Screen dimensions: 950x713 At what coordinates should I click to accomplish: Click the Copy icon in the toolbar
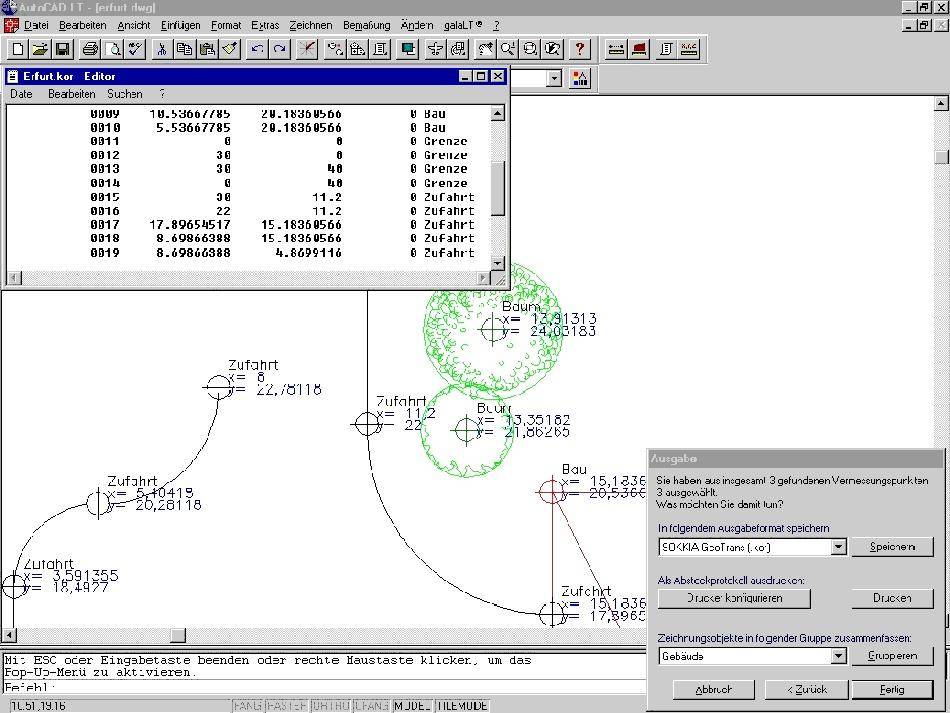184,49
